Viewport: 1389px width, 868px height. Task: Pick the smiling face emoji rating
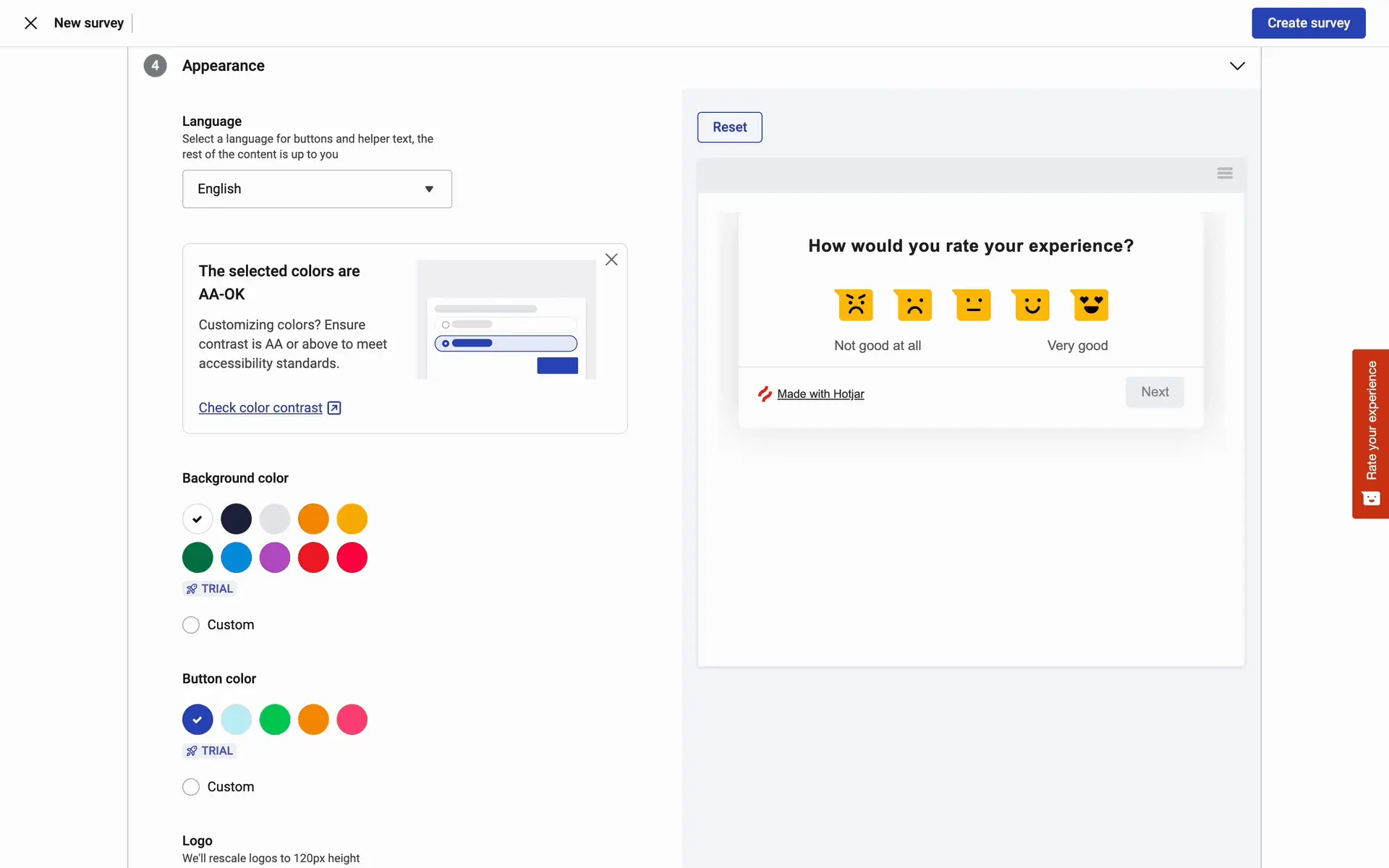pos(1032,305)
